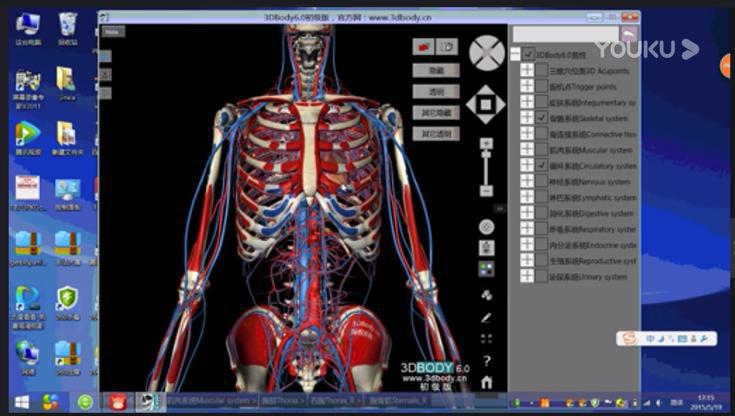Viewport: 735px width, 416px height.
Task: Click the note icon beside the pushpin
Action: point(447,47)
